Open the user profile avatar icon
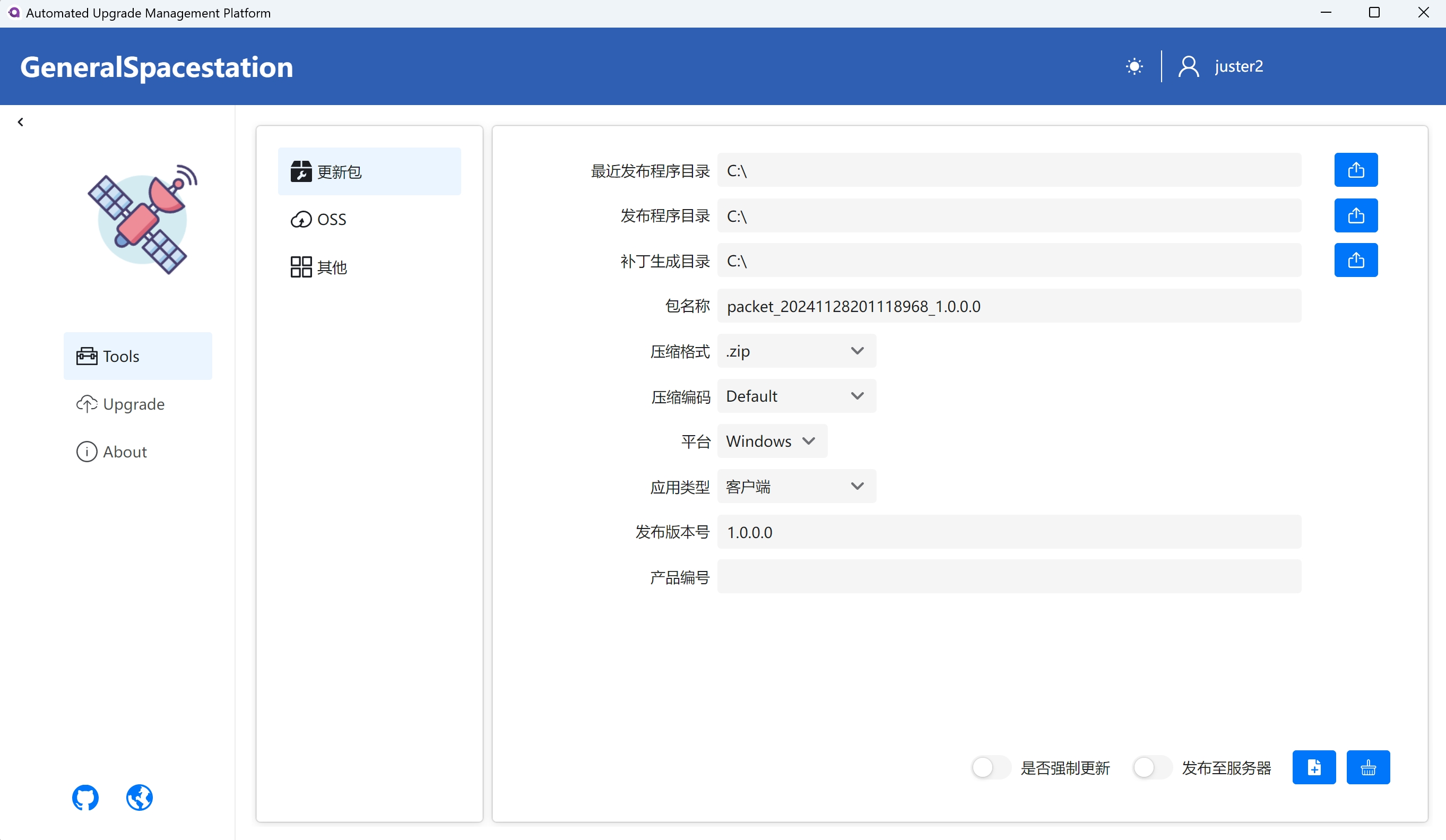 (x=1188, y=66)
